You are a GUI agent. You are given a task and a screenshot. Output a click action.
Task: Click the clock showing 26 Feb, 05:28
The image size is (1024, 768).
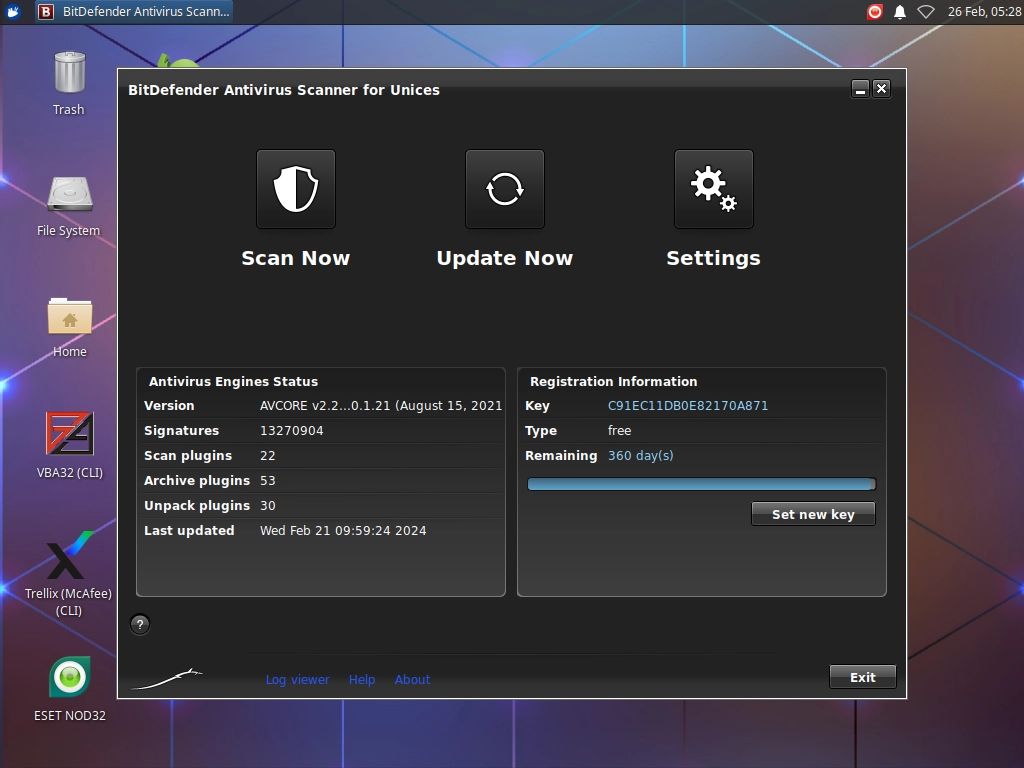[x=984, y=11]
